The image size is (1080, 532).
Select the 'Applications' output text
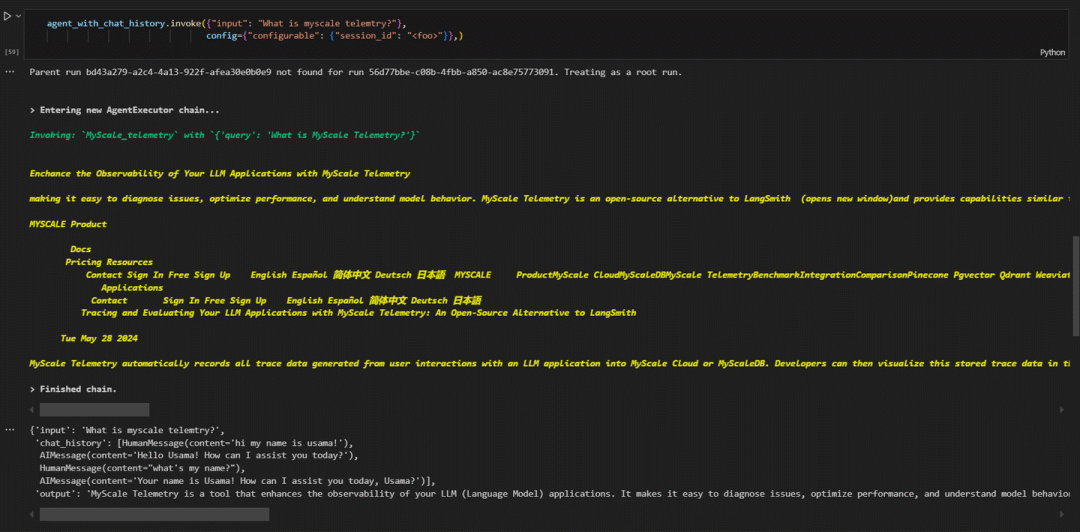click(x=132, y=287)
